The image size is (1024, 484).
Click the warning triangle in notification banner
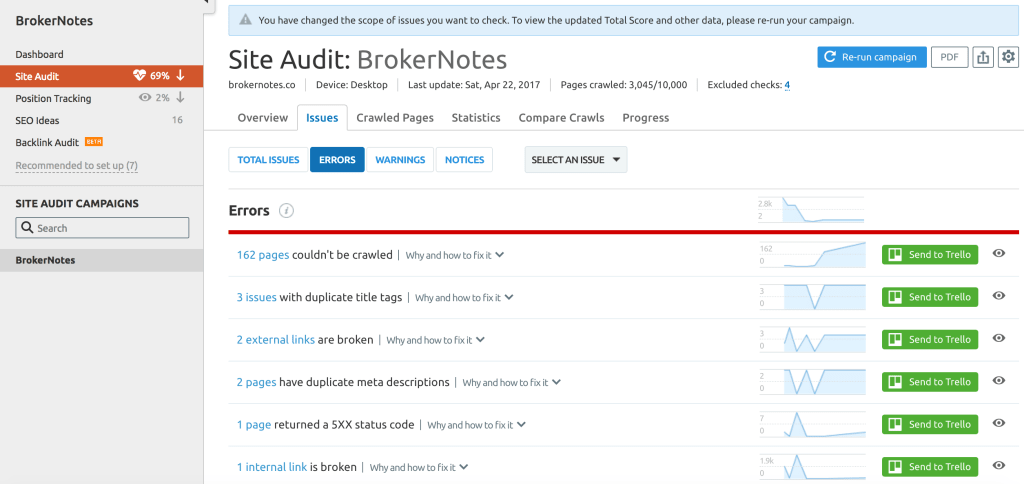[246, 20]
